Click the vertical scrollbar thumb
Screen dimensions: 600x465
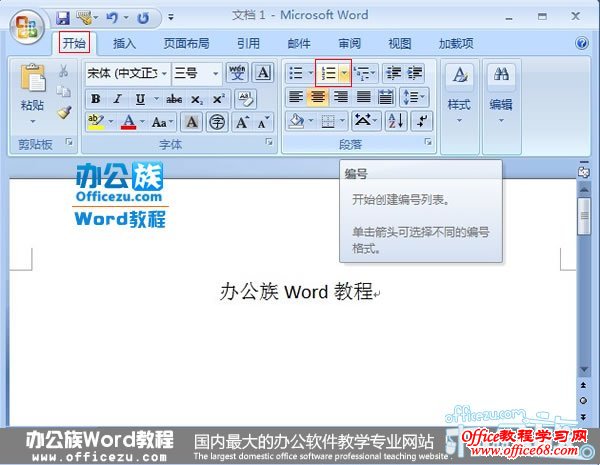point(584,216)
